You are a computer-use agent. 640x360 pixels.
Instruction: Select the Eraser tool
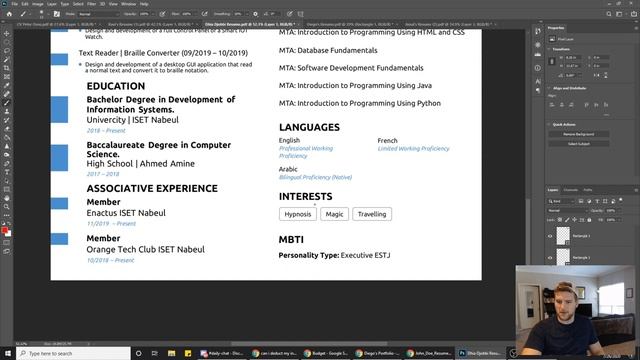pyautogui.click(x=7, y=129)
